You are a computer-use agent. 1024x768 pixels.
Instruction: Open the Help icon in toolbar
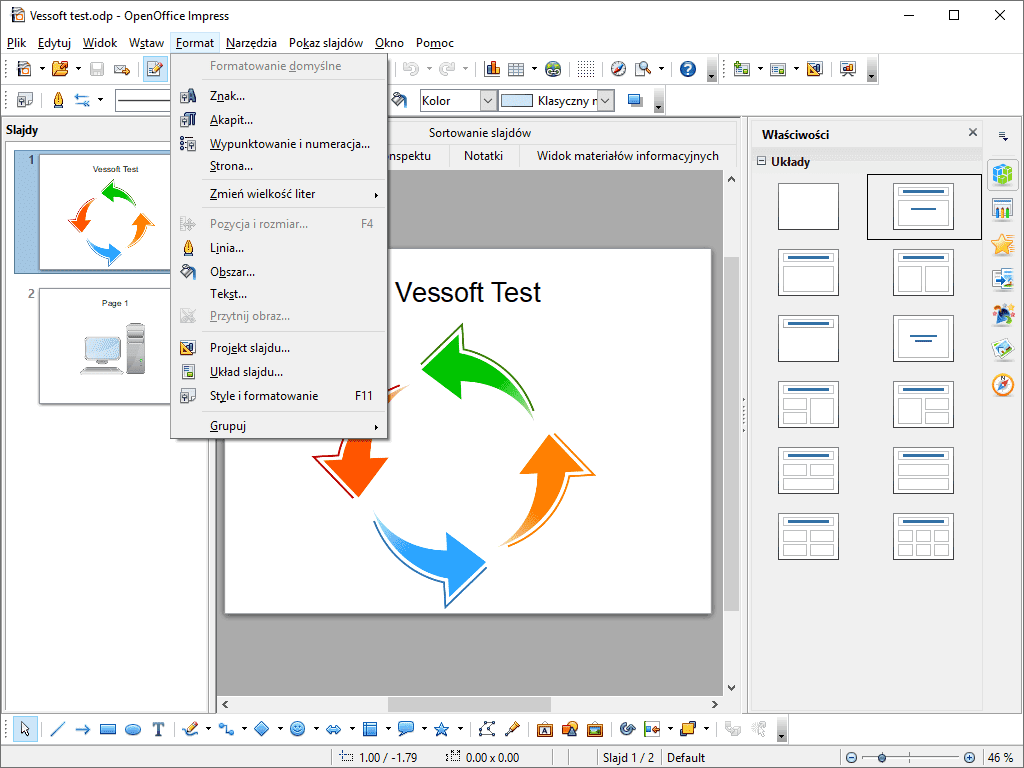click(688, 69)
